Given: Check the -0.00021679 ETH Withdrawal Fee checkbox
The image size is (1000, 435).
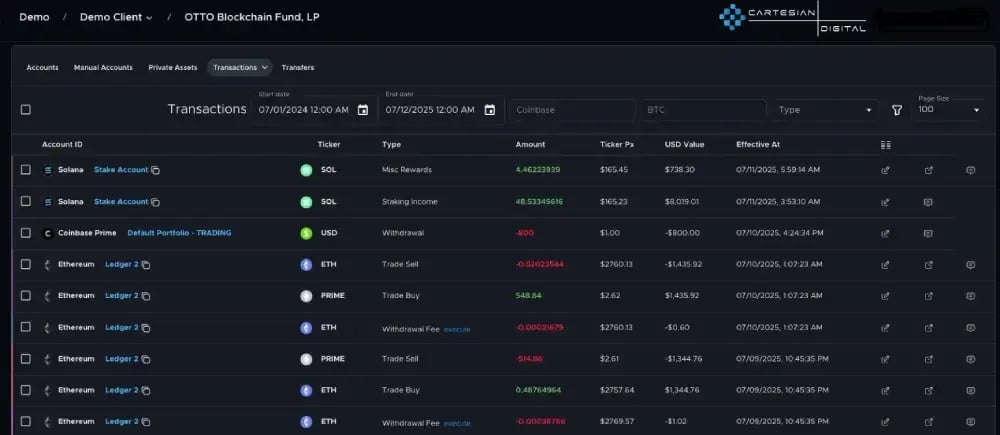Looking at the screenshot, I should [26, 327].
